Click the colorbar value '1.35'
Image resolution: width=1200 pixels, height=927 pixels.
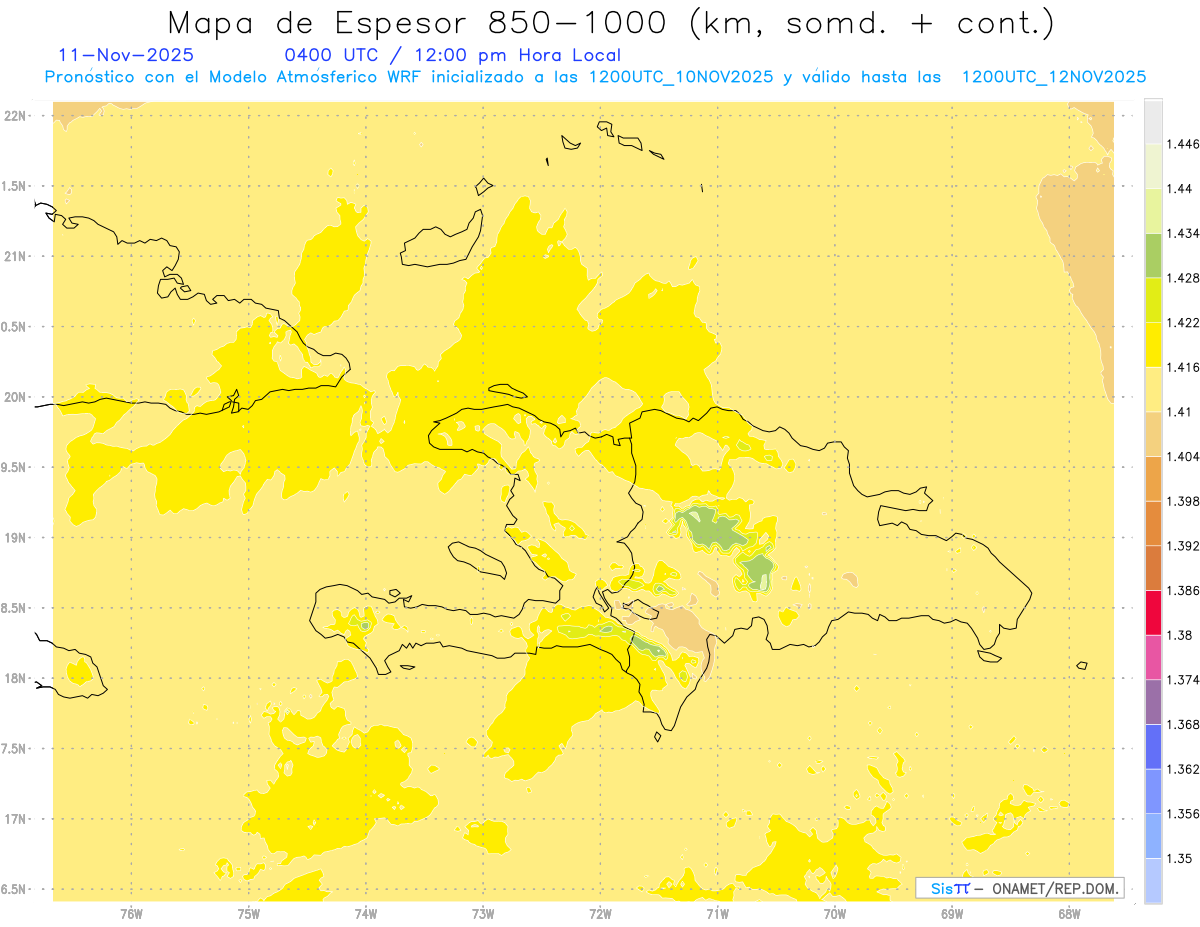pyautogui.click(x=1179, y=859)
